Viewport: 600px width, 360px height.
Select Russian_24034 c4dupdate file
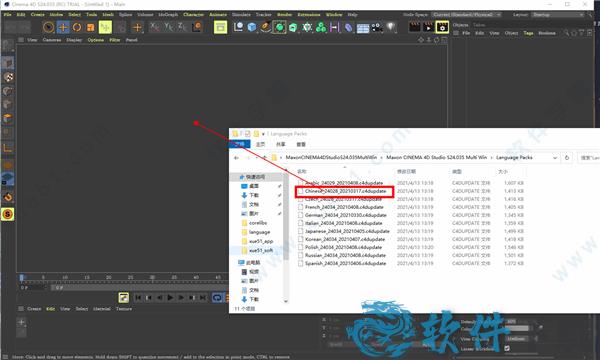click(345, 255)
